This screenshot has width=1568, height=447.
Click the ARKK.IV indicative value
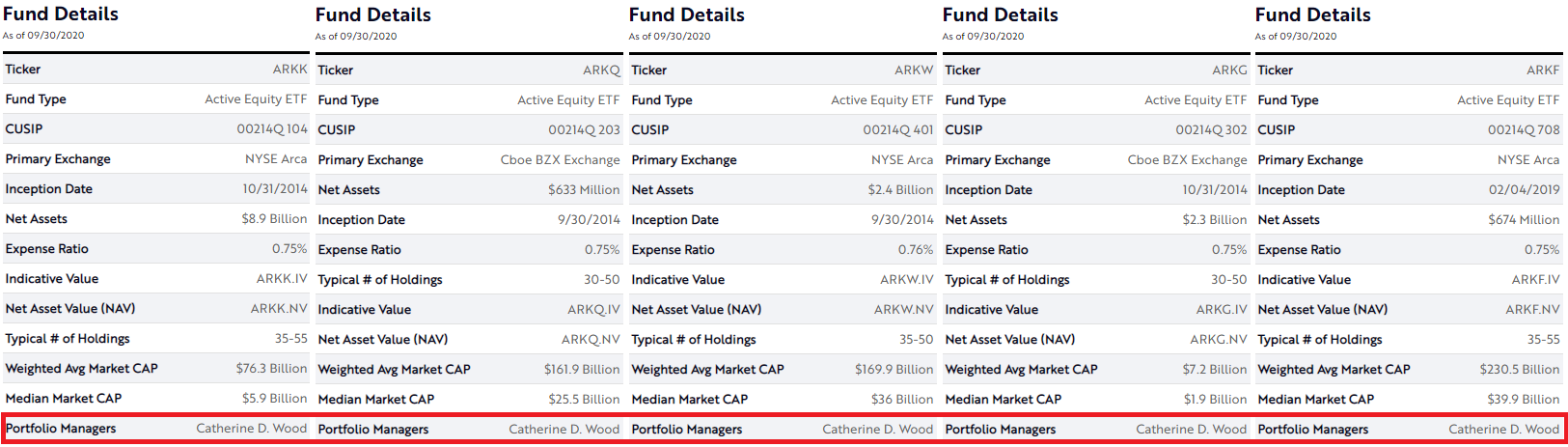[x=282, y=279]
